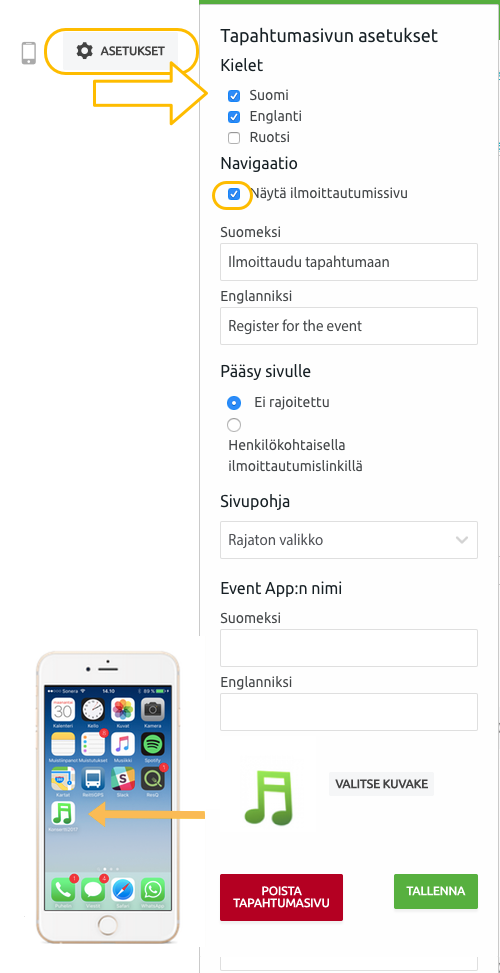Click the mobile phone preview icon
This screenshot has width=500, height=973.
pos(29,53)
